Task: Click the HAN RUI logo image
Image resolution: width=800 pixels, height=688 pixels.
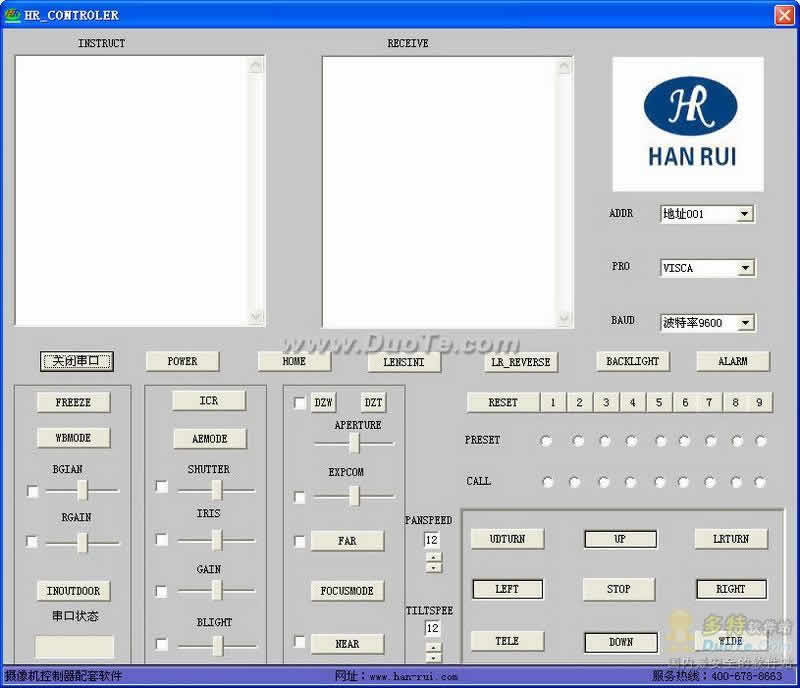Action: pyautogui.click(x=688, y=124)
